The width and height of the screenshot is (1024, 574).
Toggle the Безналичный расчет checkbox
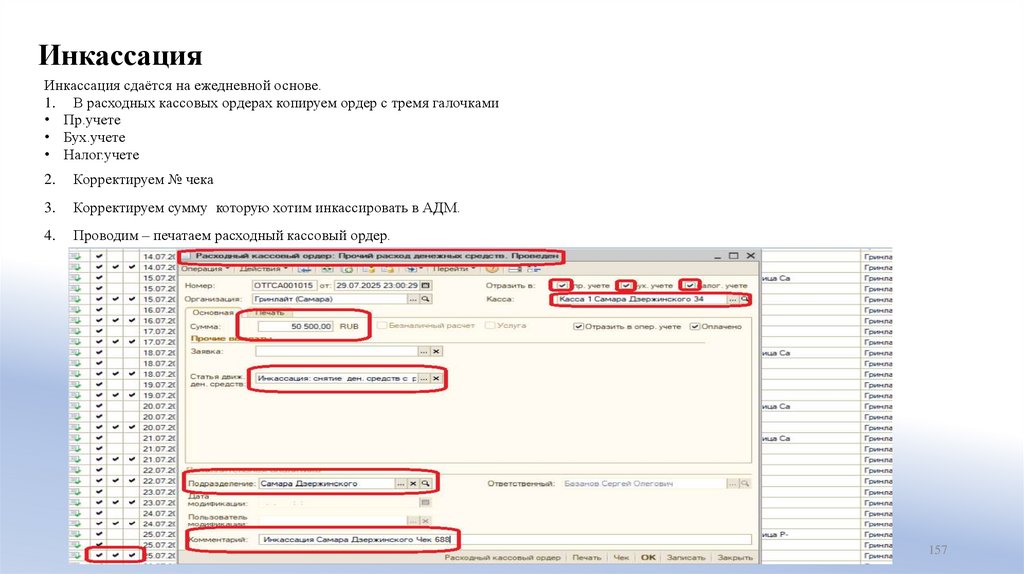(382, 325)
